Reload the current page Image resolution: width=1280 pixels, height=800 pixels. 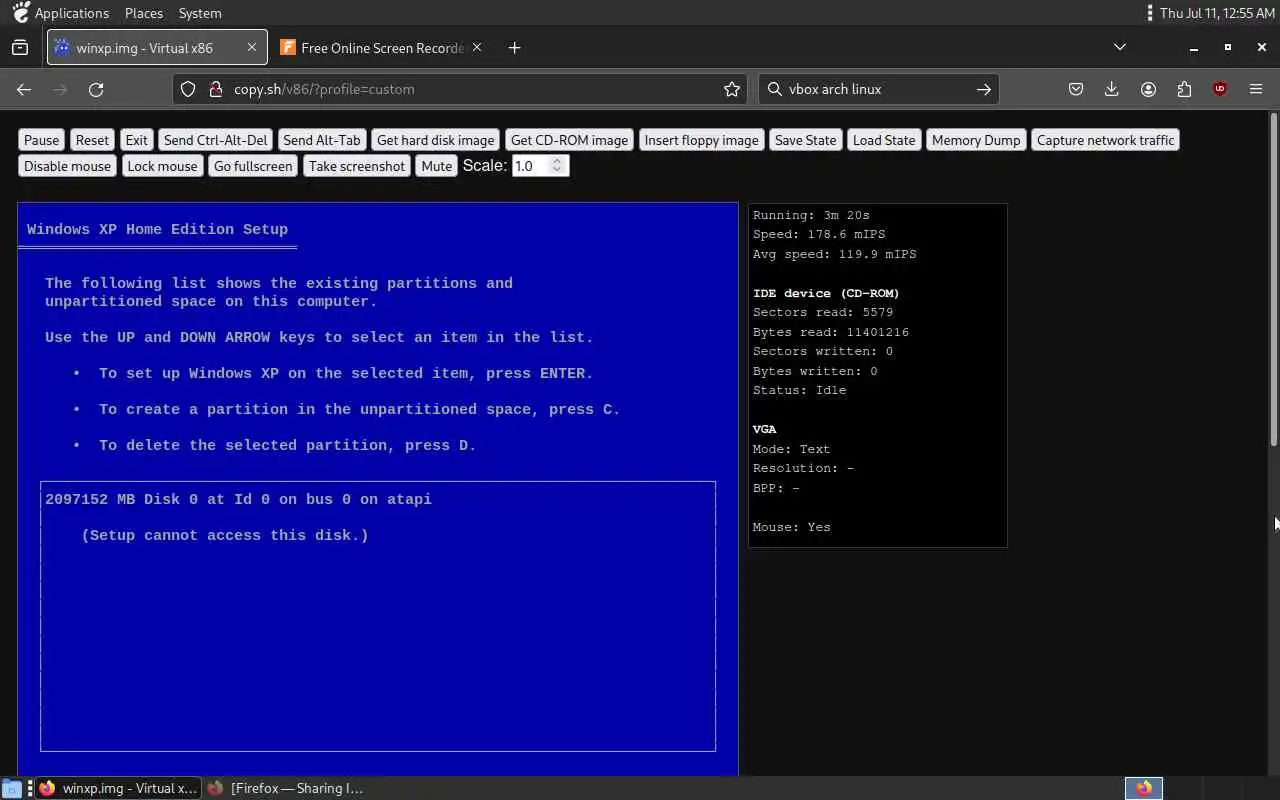point(96,89)
